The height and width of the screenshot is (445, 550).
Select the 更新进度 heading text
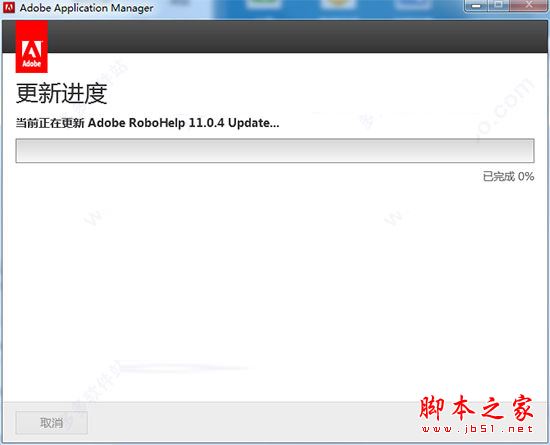(61, 94)
